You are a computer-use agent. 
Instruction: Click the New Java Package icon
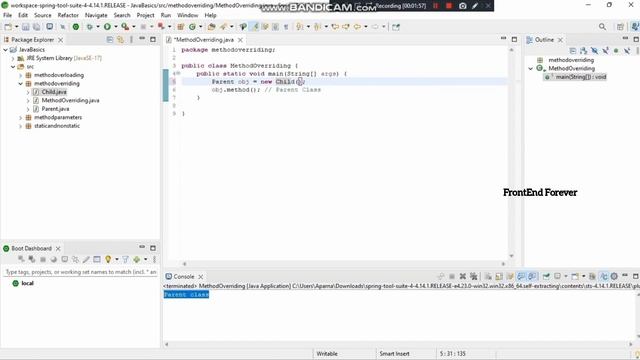pos(180,27)
